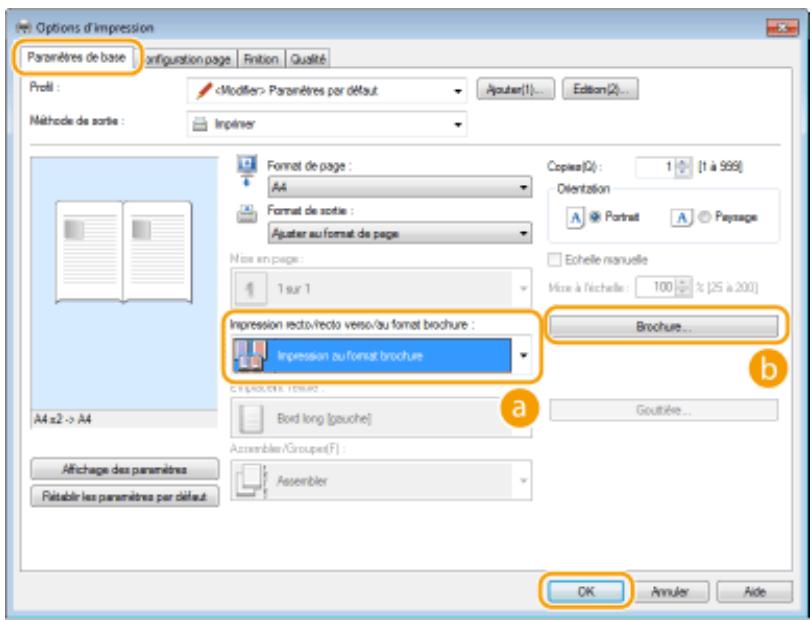This screenshot has height=620, width=812.
Task: Expand the Format de sortie dropdown
Action: coord(400,234)
